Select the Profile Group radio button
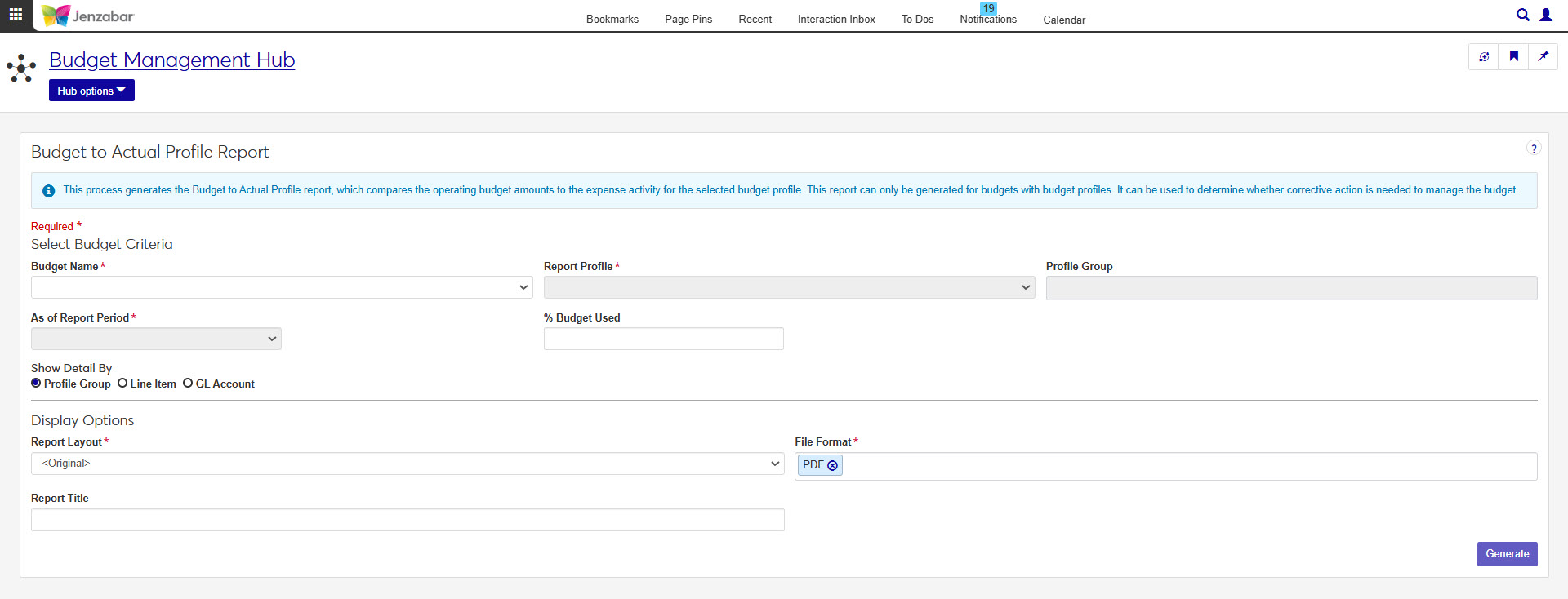This screenshot has height=599, width=1568. [36, 384]
